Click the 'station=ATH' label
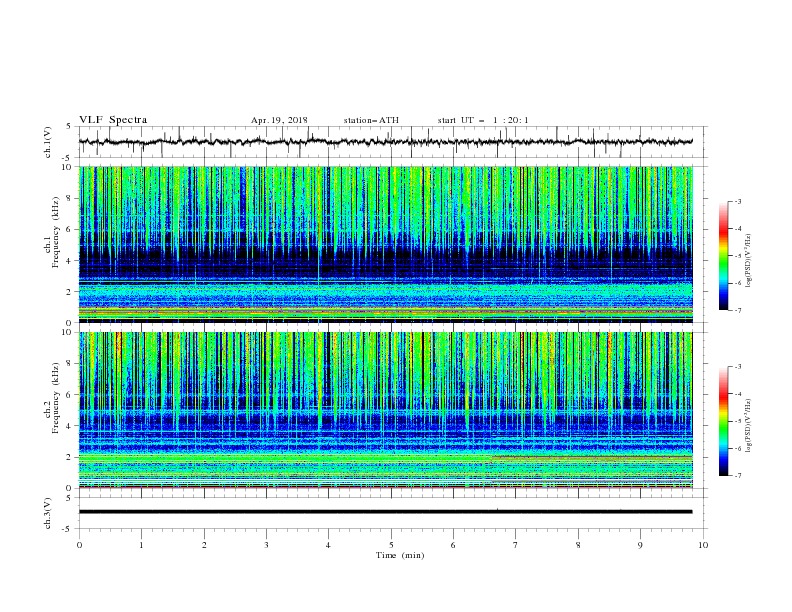Viewport: 792px width, 612px height. (371, 120)
